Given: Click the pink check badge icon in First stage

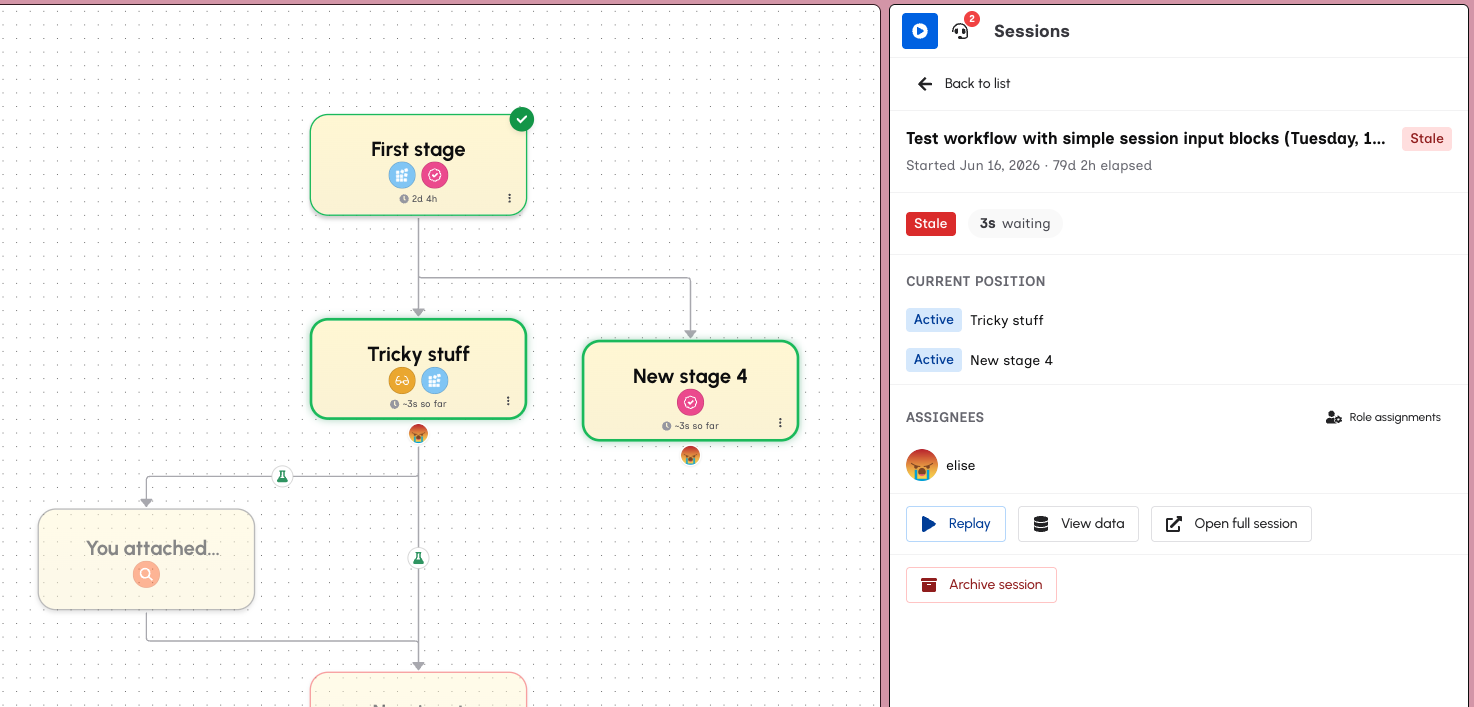Looking at the screenshot, I should point(435,176).
